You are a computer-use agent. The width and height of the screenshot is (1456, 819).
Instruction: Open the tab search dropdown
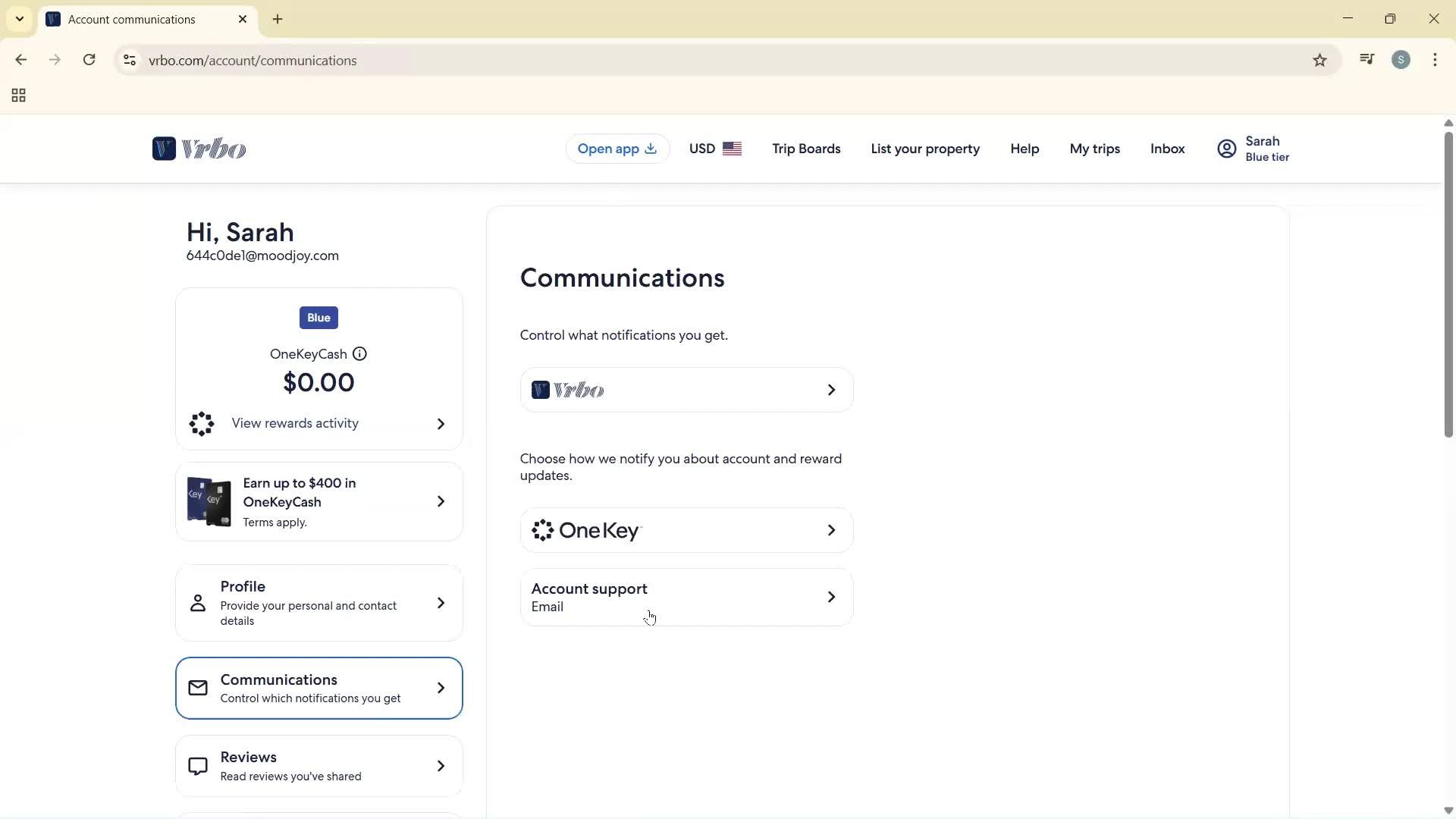pyautogui.click(x=19, y=19)
